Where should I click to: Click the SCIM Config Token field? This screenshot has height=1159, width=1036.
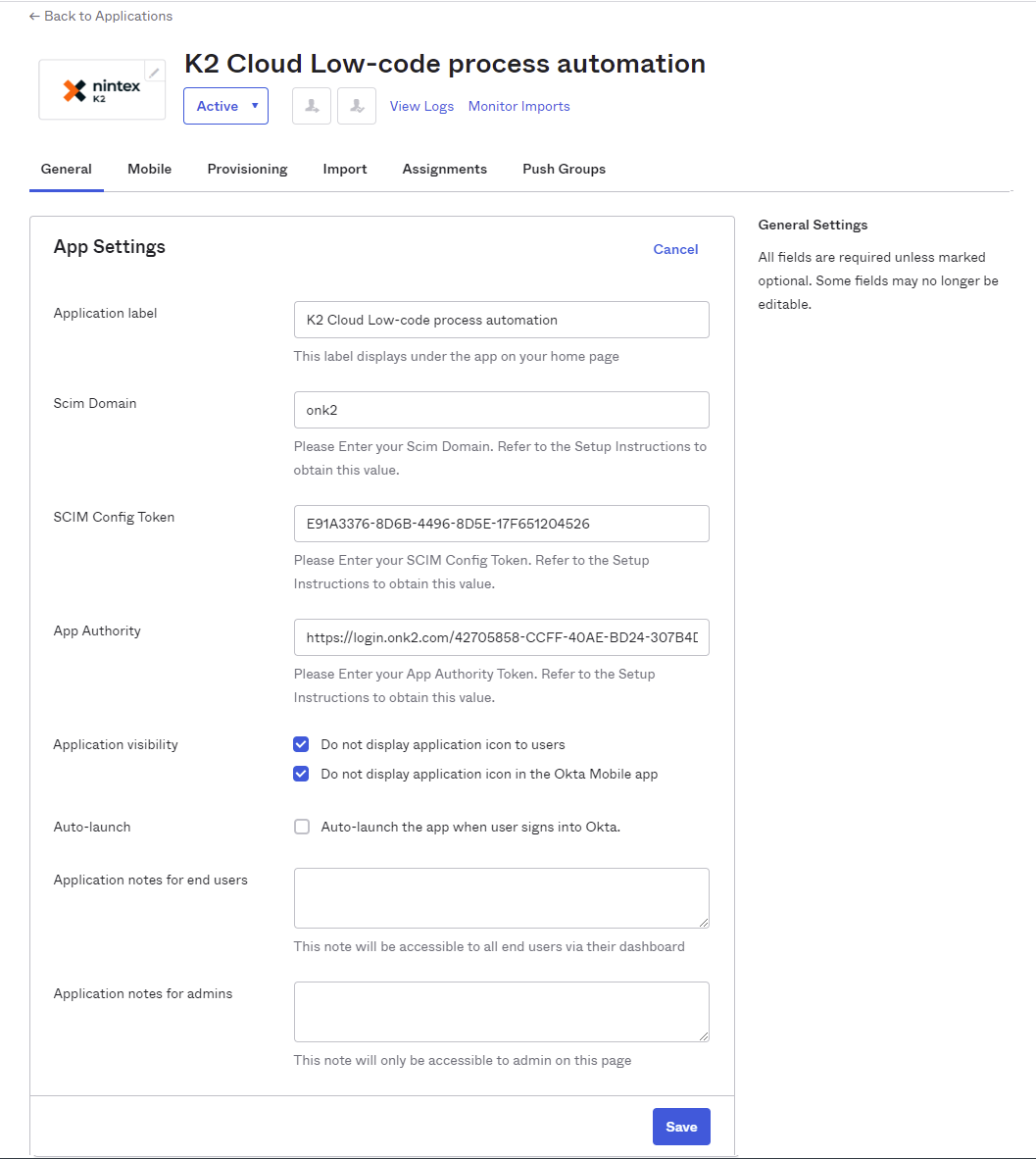501,524
